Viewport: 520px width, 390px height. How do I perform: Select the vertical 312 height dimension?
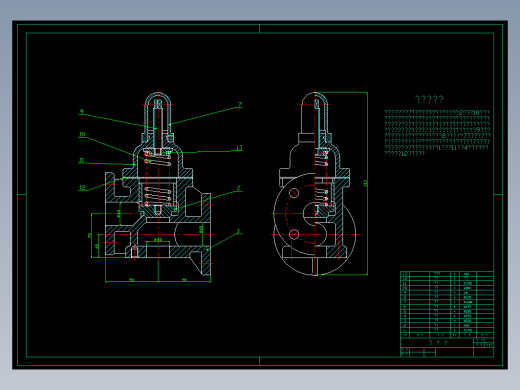[x=365, y=183]
